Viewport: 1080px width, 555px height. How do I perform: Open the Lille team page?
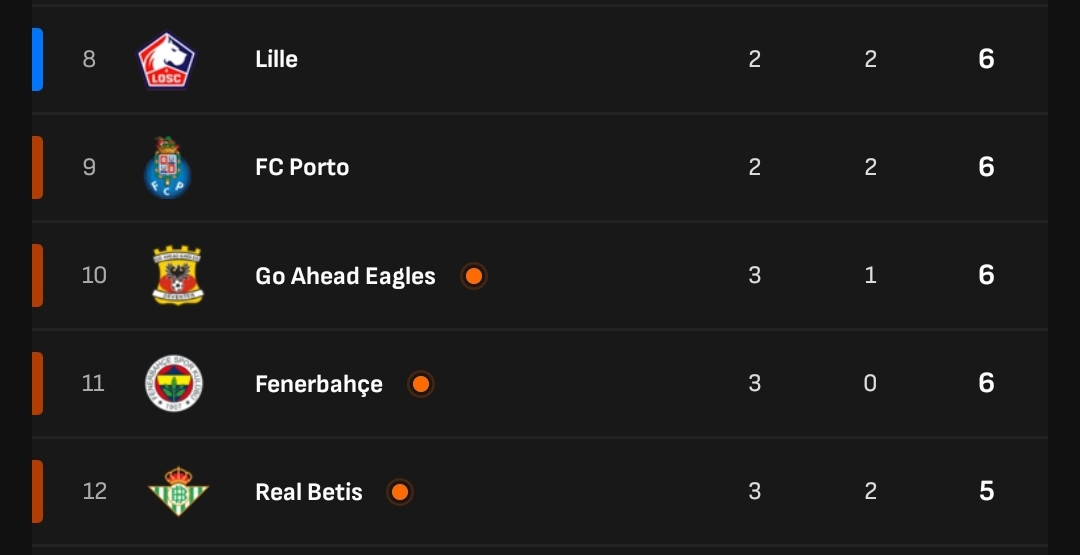(276, 60)
